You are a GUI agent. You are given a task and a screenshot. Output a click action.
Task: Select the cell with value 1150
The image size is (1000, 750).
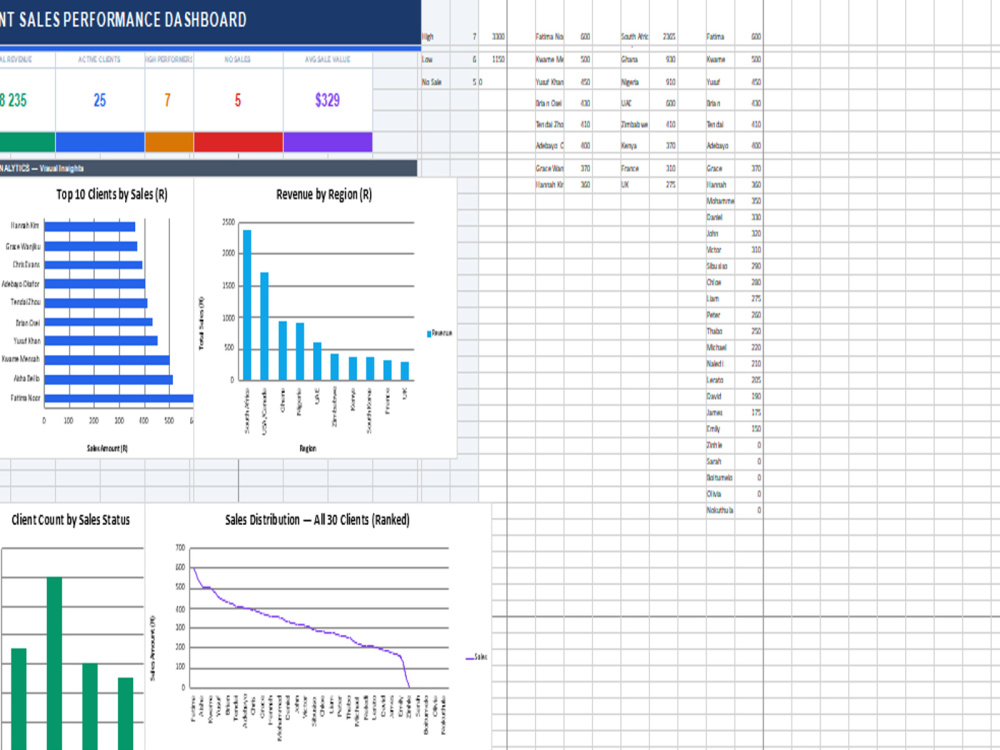(493, 59)
